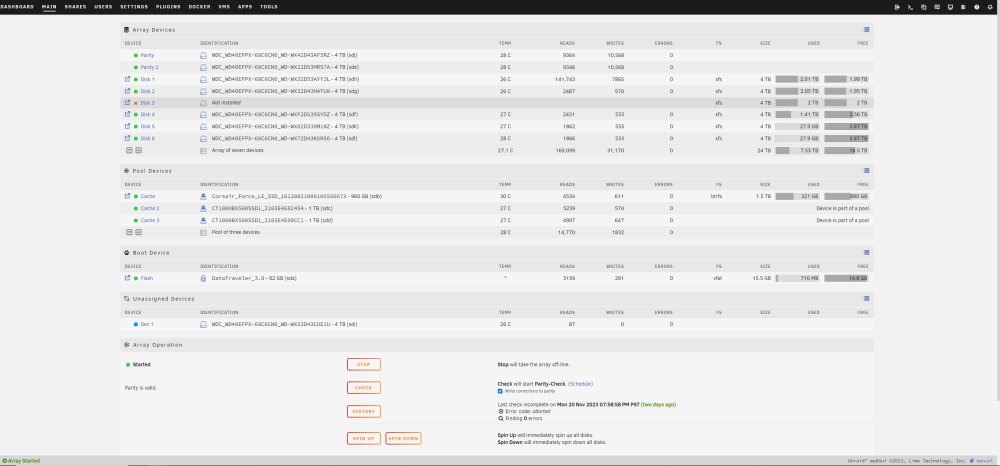Click the drive icon in Disk 1 row
The height and width of the screenshot is (466, 1000).
(203, 79)
